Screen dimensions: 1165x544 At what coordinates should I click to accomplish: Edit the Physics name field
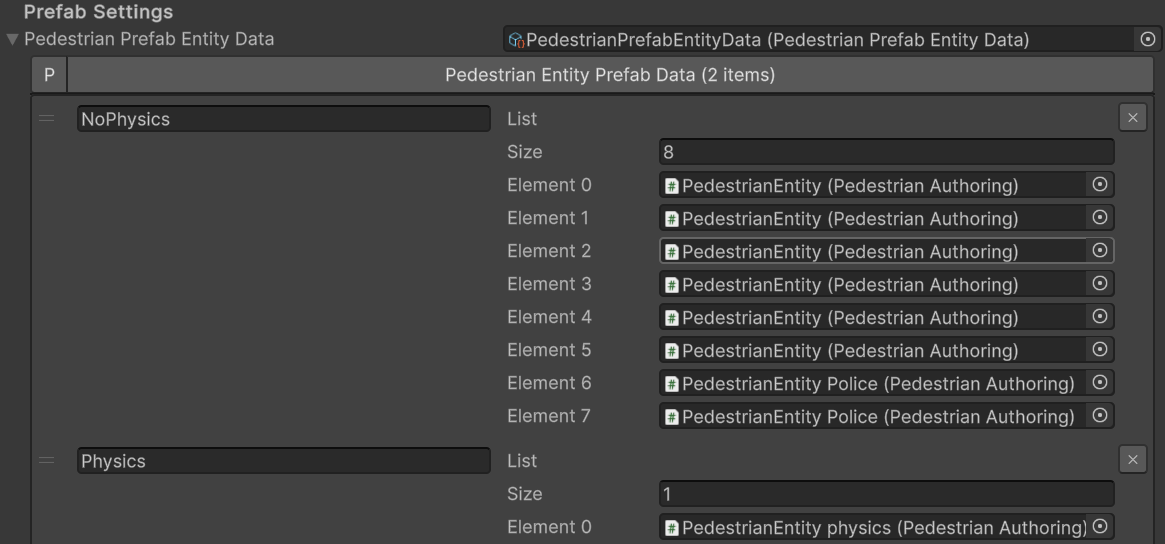(284, 461)
